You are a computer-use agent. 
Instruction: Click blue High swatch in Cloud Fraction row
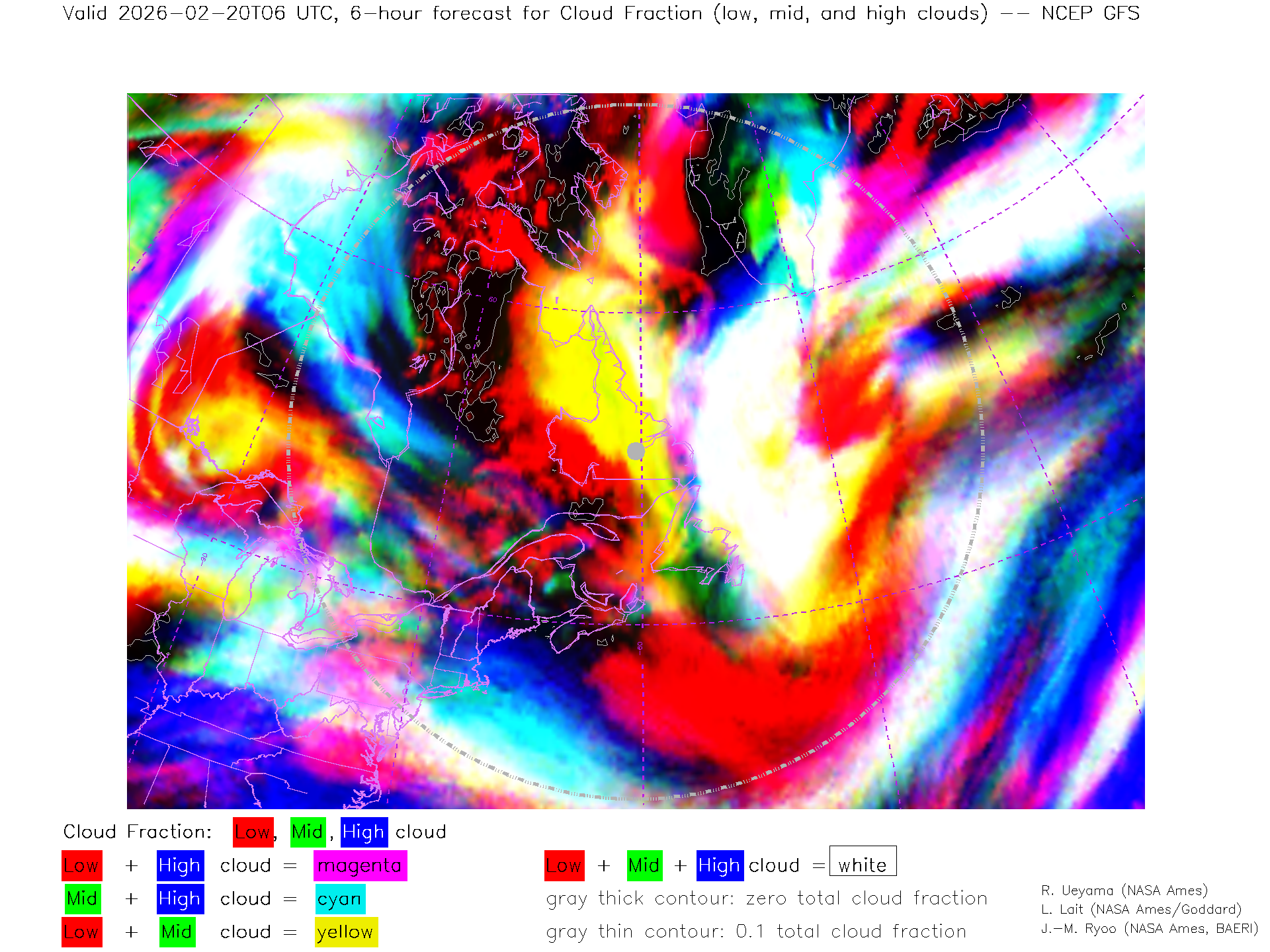click(x=364, y=832)
